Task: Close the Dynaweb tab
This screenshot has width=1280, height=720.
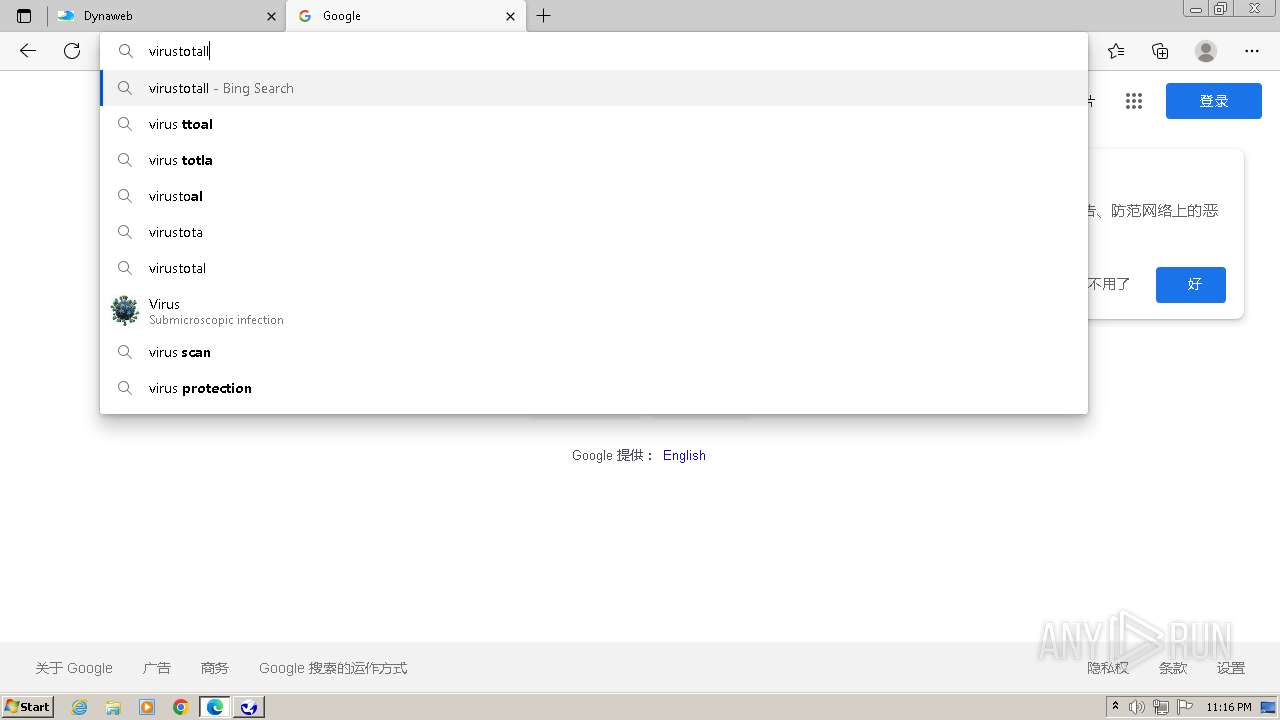Action: pyautogui.click(x=271, y=16)
